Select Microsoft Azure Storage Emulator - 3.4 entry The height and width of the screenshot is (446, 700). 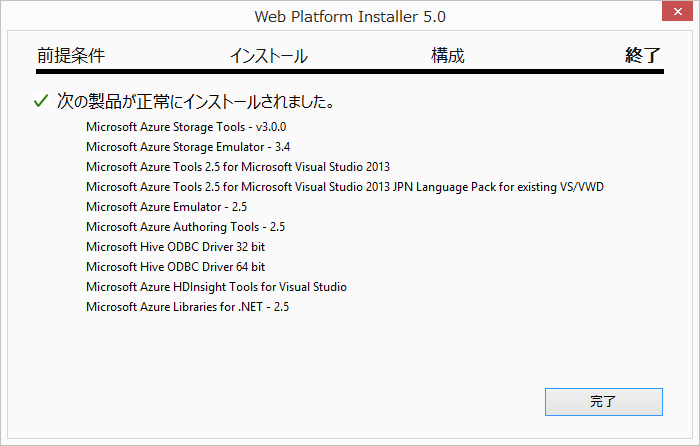[188, 147]
